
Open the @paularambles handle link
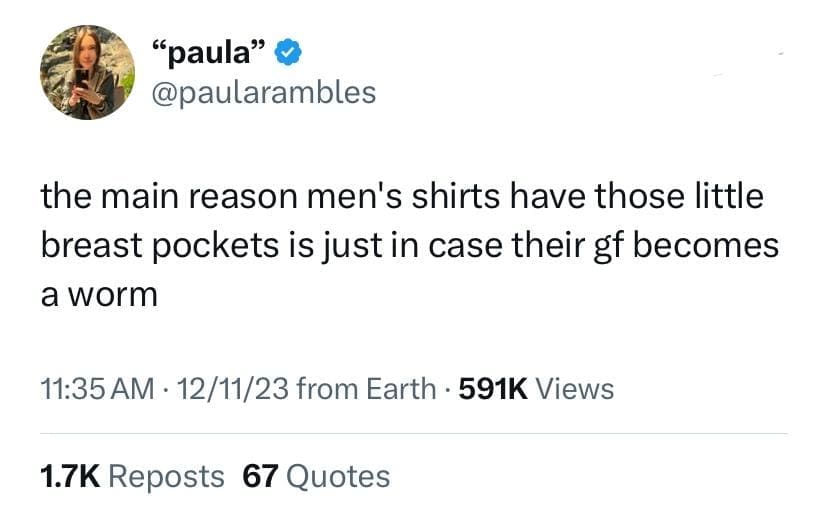pyautogui.click(x=264, y=92)
